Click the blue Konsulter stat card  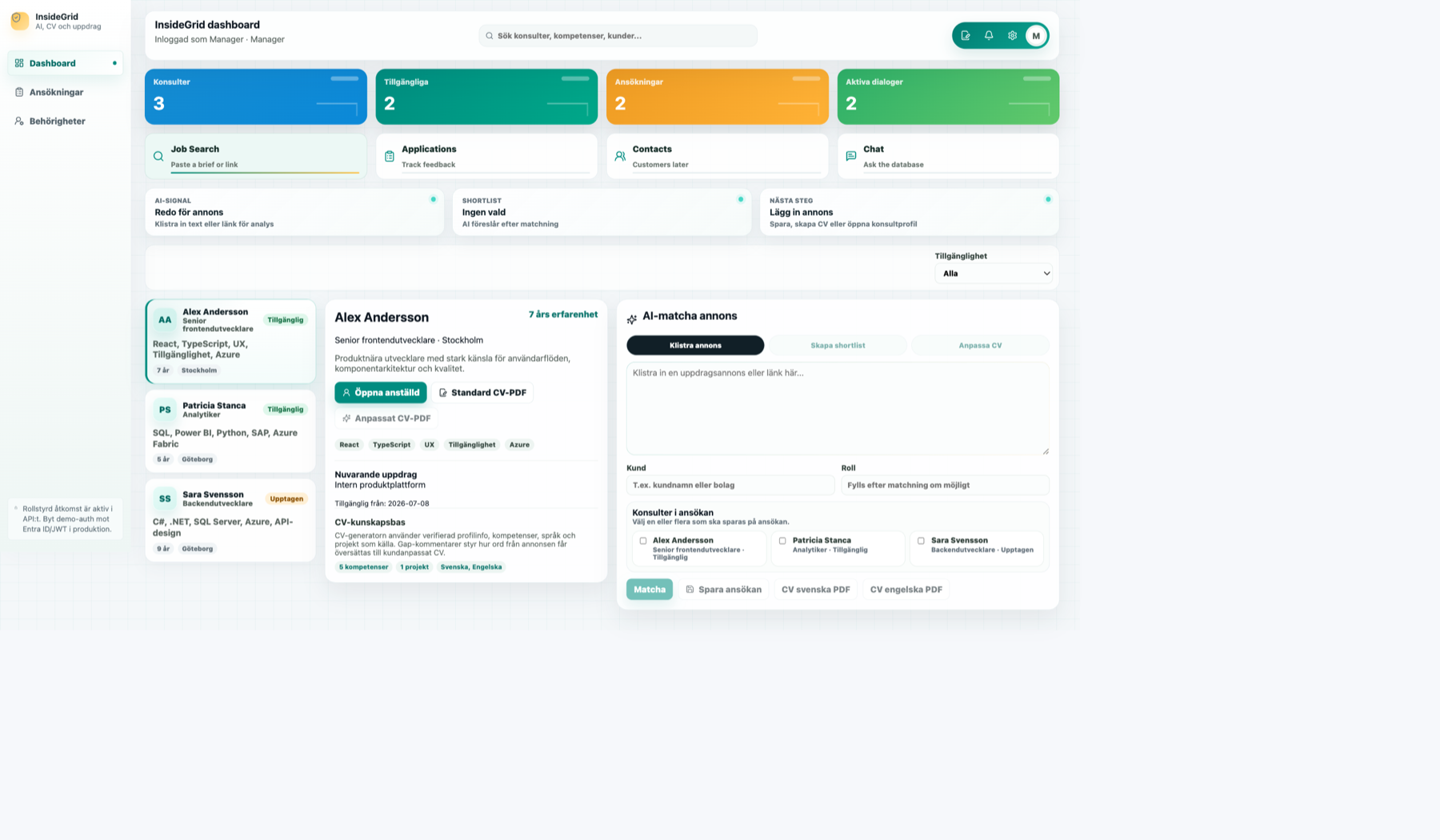pyautogui.click(x=256, y=97)
